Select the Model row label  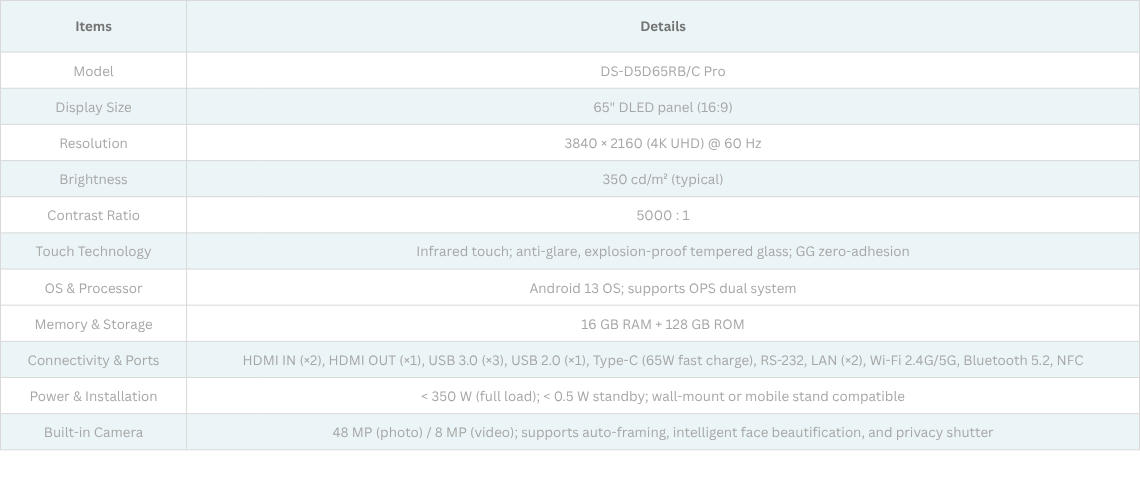93,71
